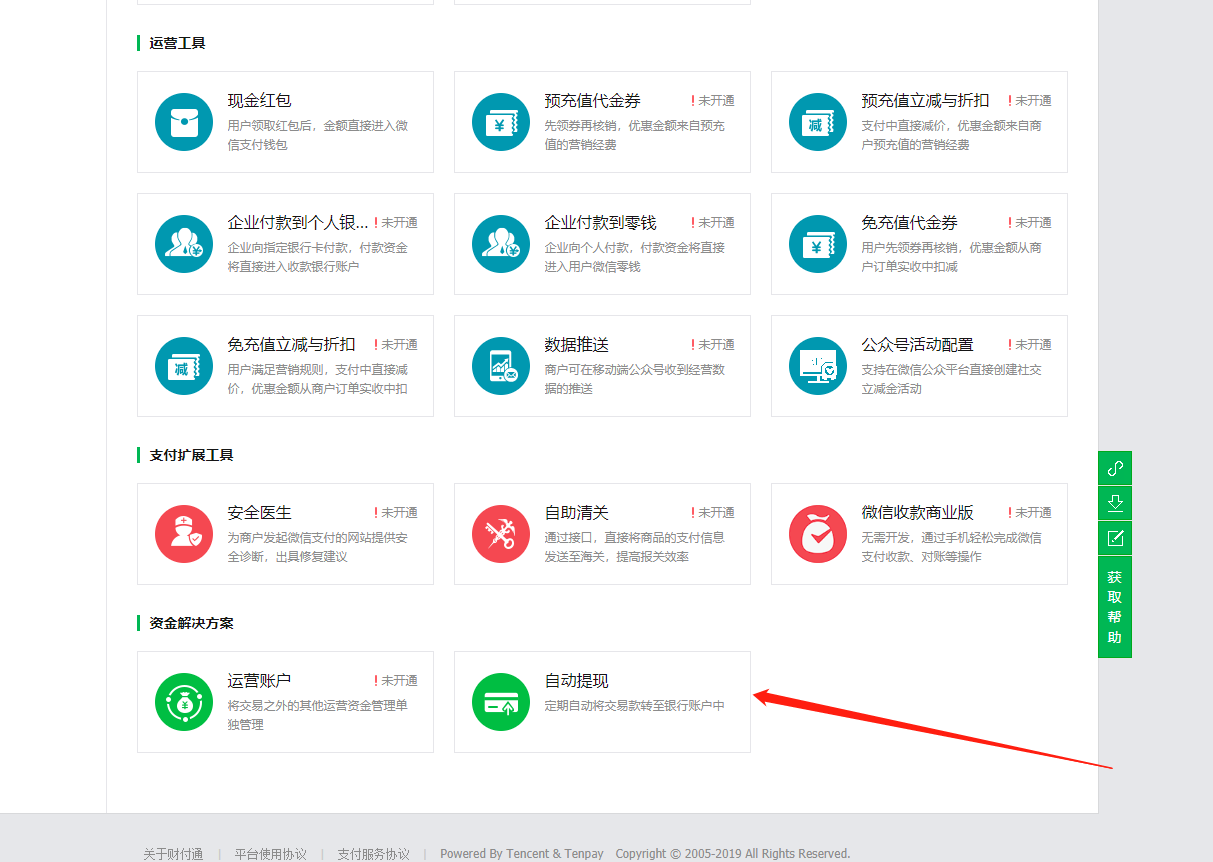Open the 免充值代金券 product card title
Screen dimensions: 1213x862
[909, 223]
